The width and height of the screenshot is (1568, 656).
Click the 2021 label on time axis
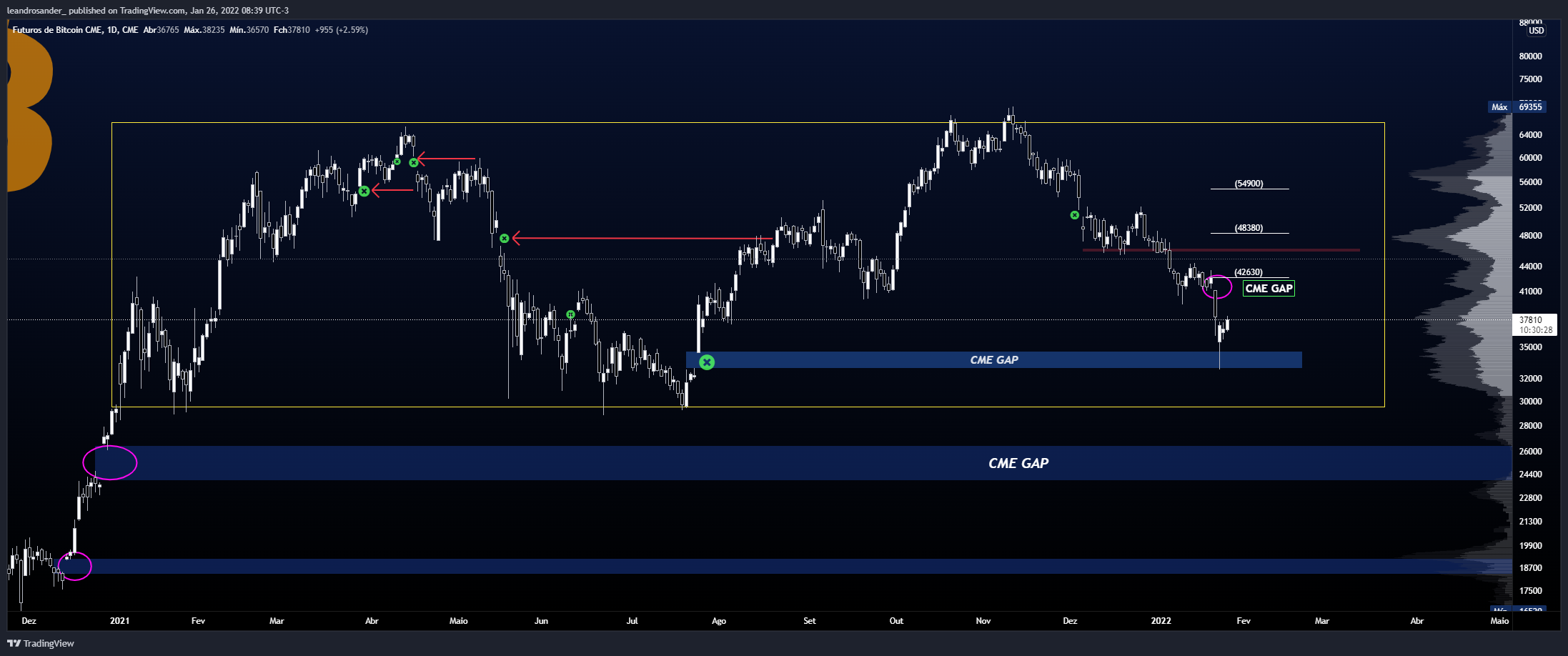point(119,621)
